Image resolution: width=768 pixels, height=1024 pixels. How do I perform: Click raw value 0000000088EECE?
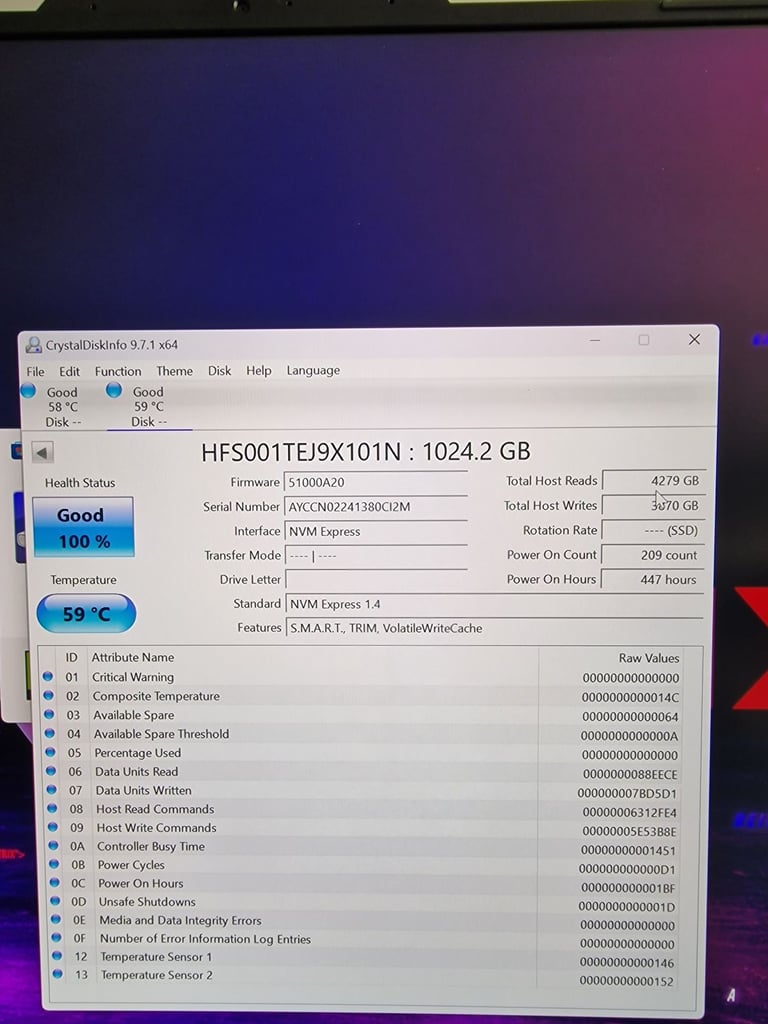(x=630, y=775)
